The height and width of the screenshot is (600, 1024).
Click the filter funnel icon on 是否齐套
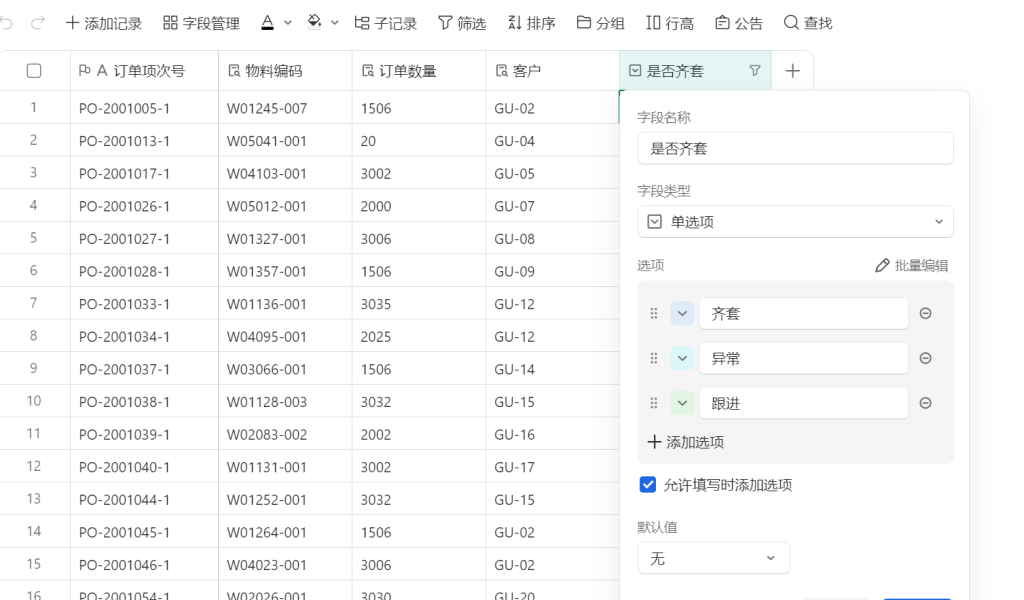pos(755,71)
